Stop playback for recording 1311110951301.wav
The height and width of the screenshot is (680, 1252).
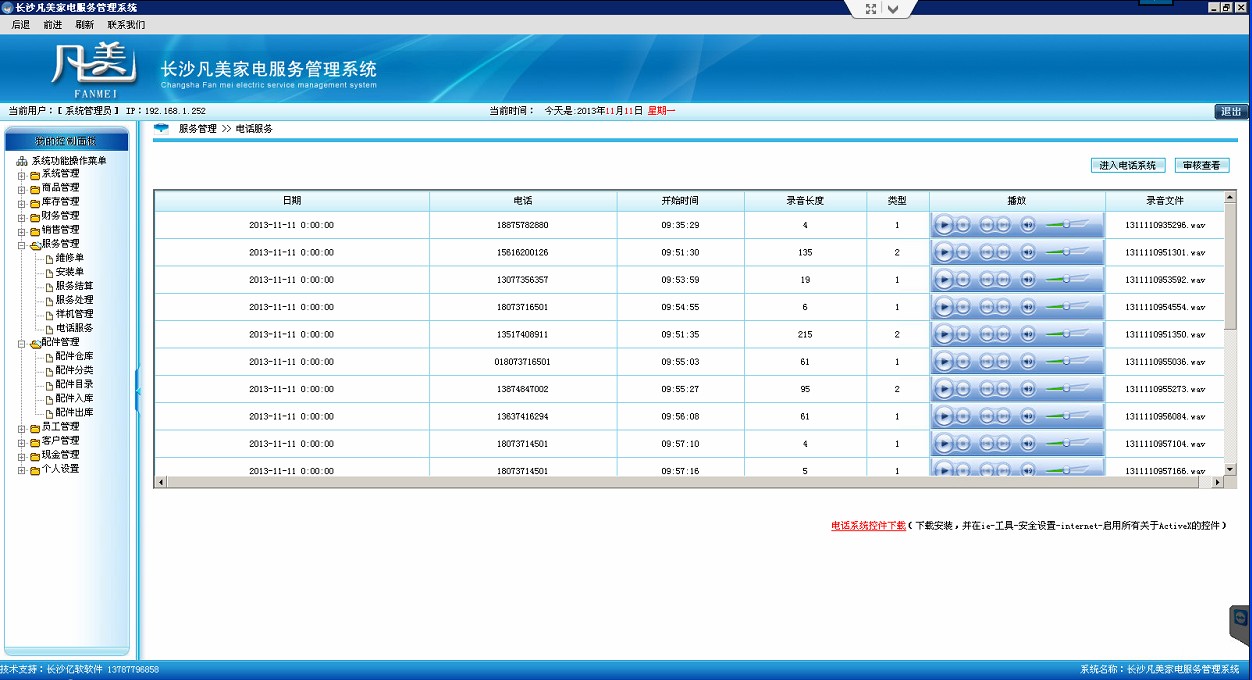coord(963,252)
